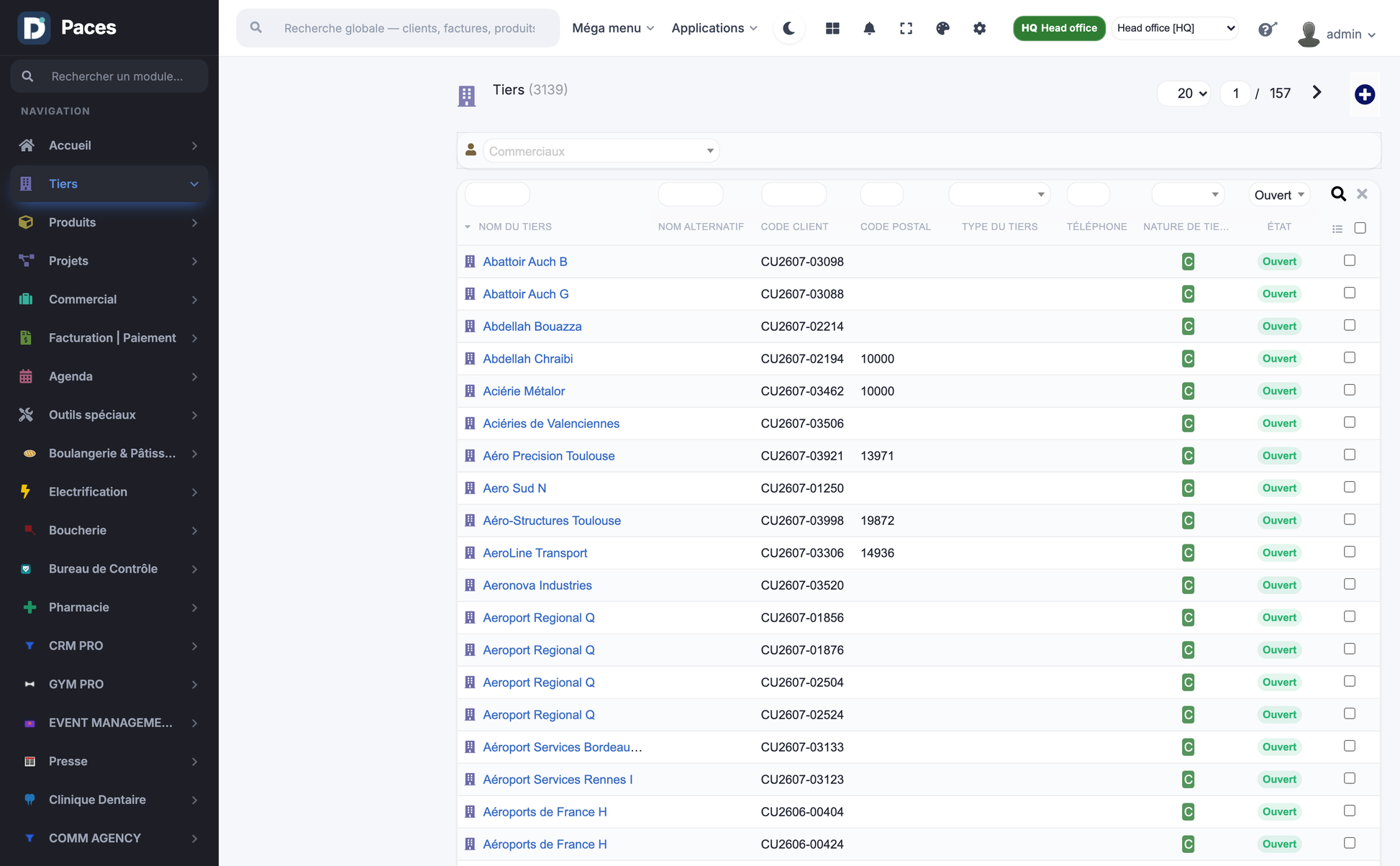This screenshot has height=866, width=1400.
Task: Open the Head office [HQ] entity selector
Action: pyautogui.click(x=1175, y=28)
